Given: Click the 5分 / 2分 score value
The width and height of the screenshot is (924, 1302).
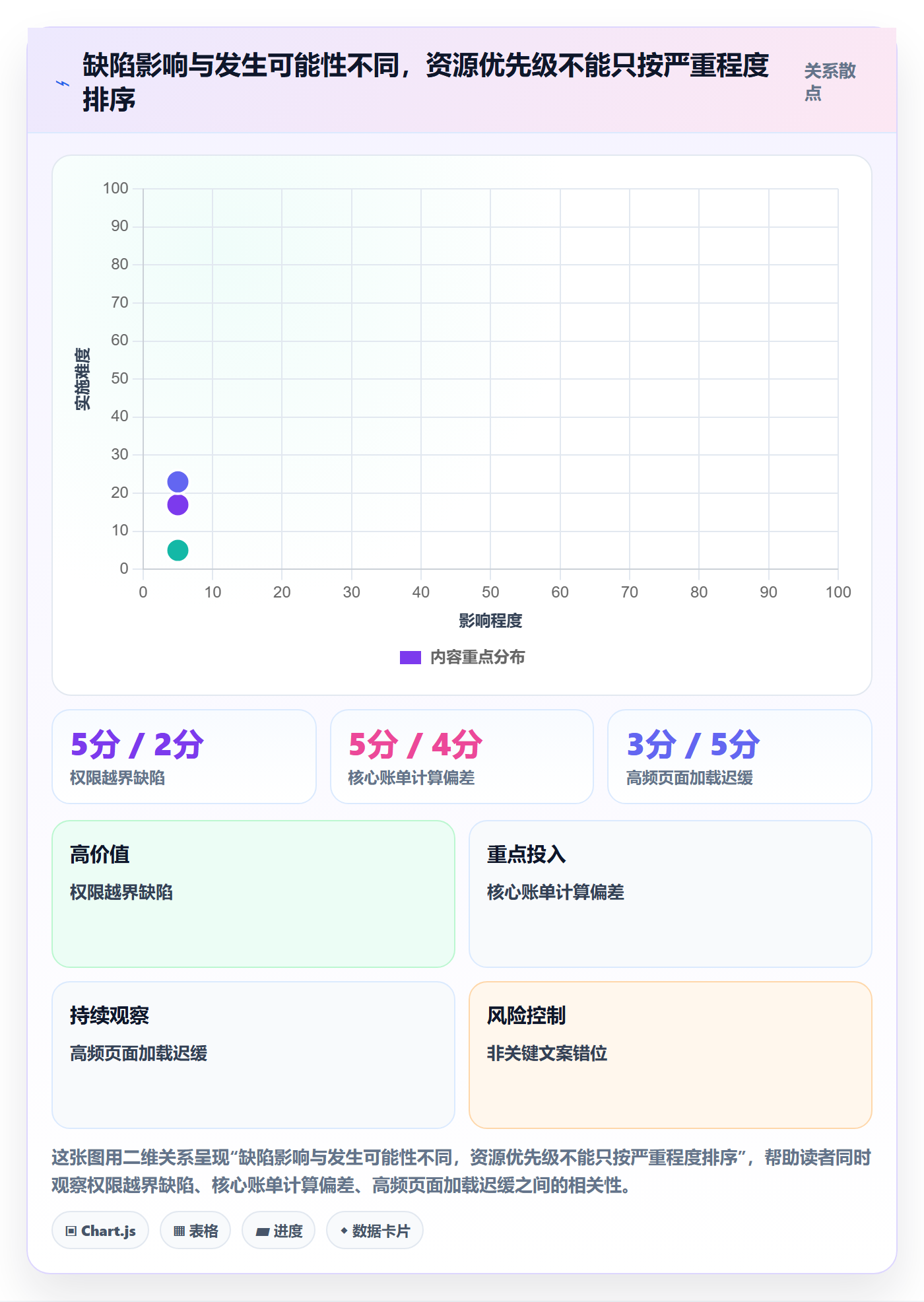Looking at the screenshot, I should 137,745.
